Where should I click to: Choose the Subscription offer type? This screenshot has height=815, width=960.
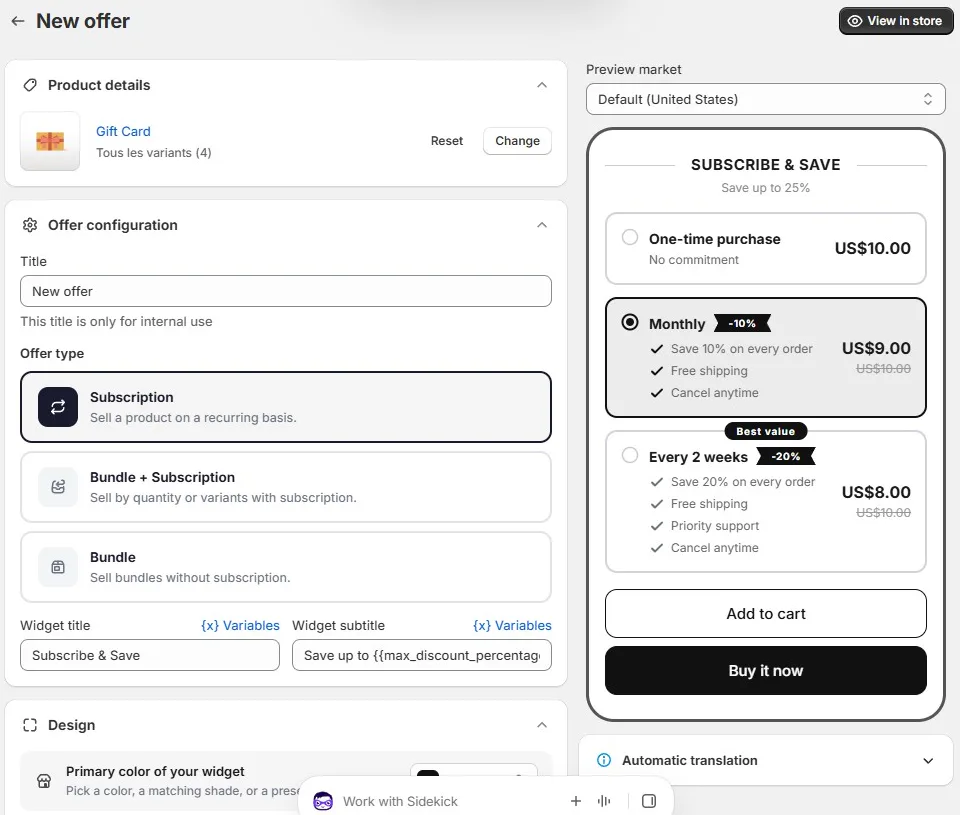click(286, 407)
